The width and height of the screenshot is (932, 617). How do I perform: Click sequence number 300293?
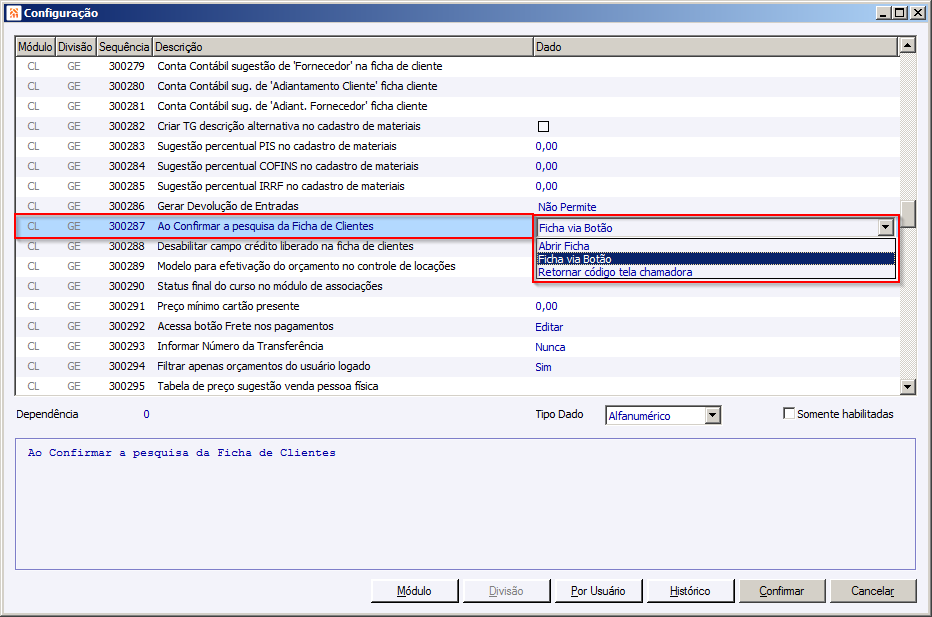[x=127, y=346]
